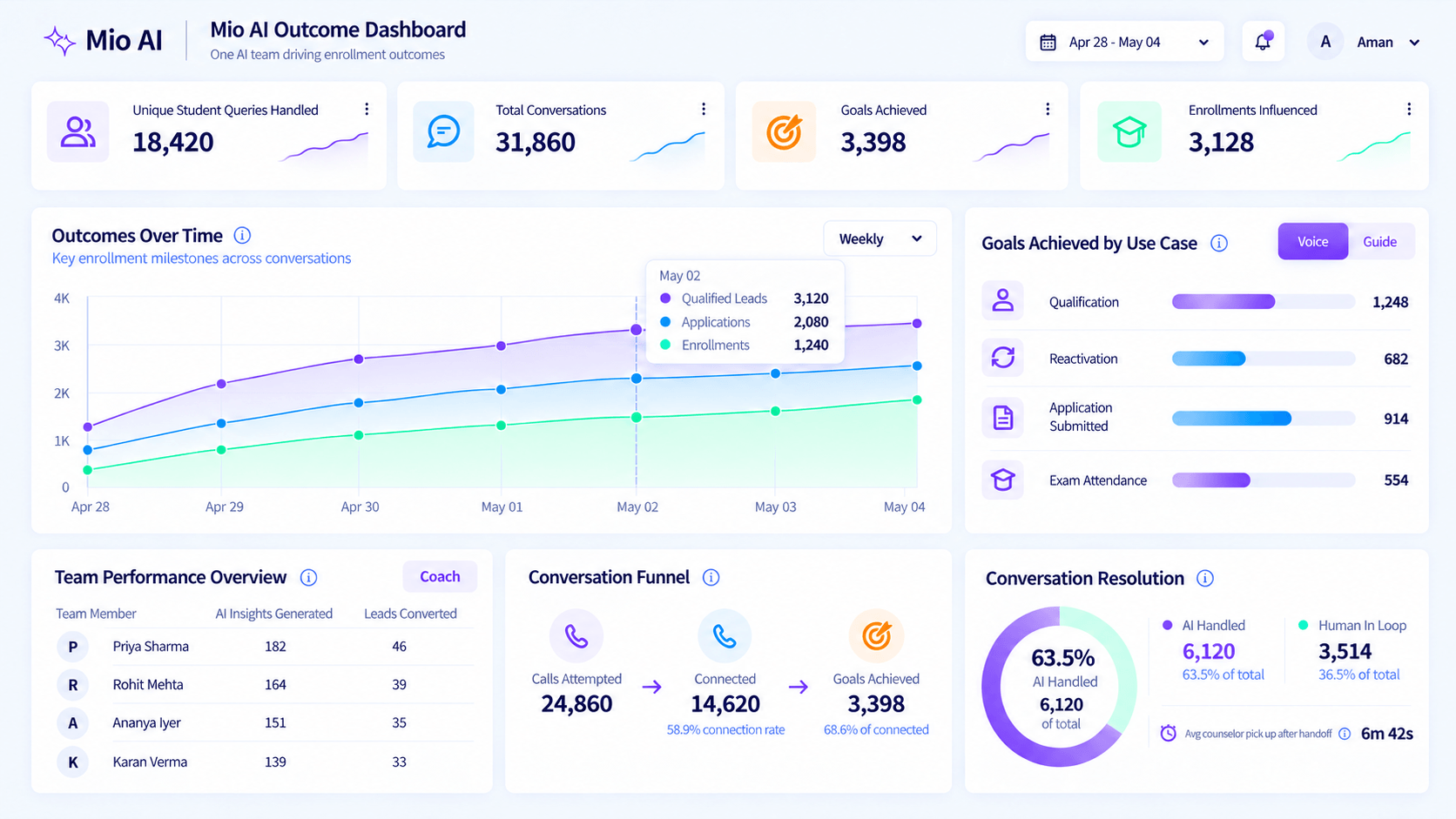Screen dimensions: 1456x819
Task: Open Goals Achieved card three-dot menu
Action: click(x=1048, y=109)
